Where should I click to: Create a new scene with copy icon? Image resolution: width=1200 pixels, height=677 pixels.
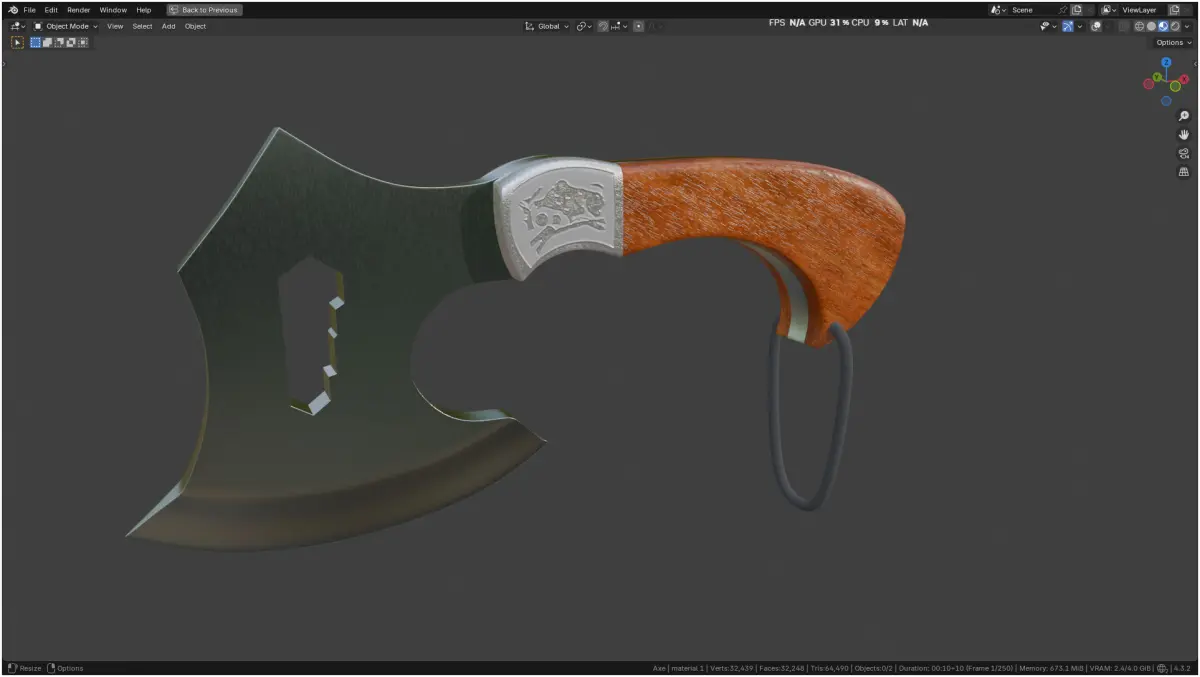pyautogui.click(x=1077, y=10)
